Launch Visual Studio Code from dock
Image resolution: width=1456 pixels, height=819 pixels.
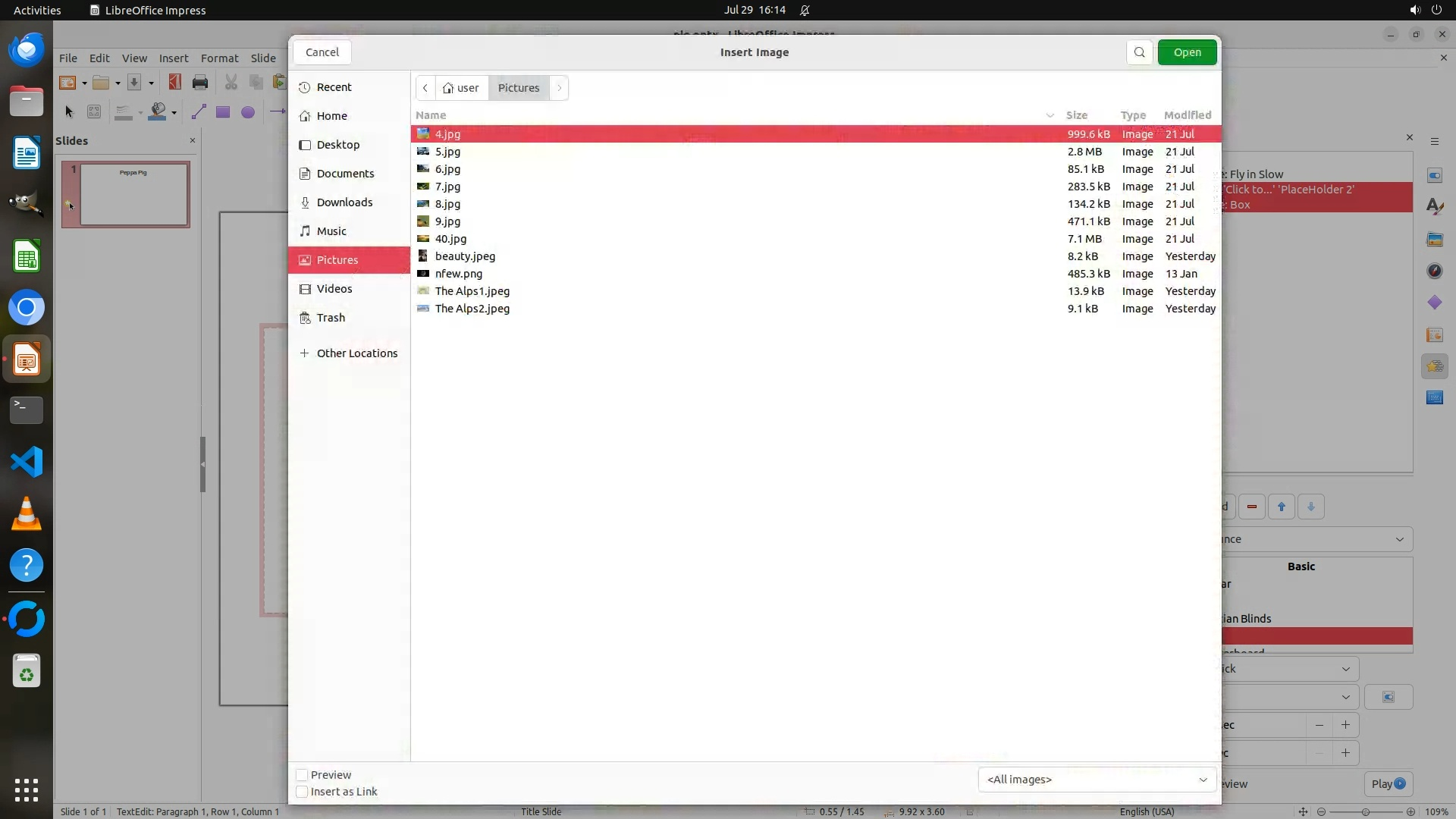pyautogui.click(x=27, y=462)
